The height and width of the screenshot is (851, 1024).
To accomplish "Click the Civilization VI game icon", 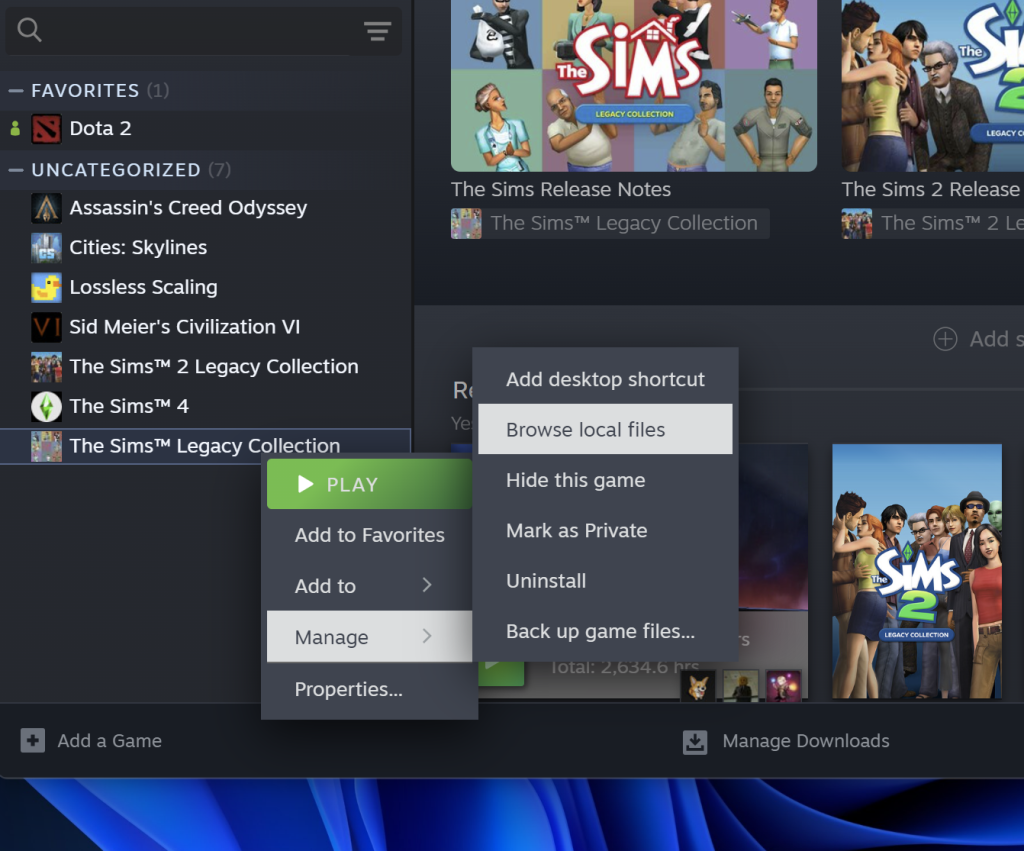I will coord(46,327).
